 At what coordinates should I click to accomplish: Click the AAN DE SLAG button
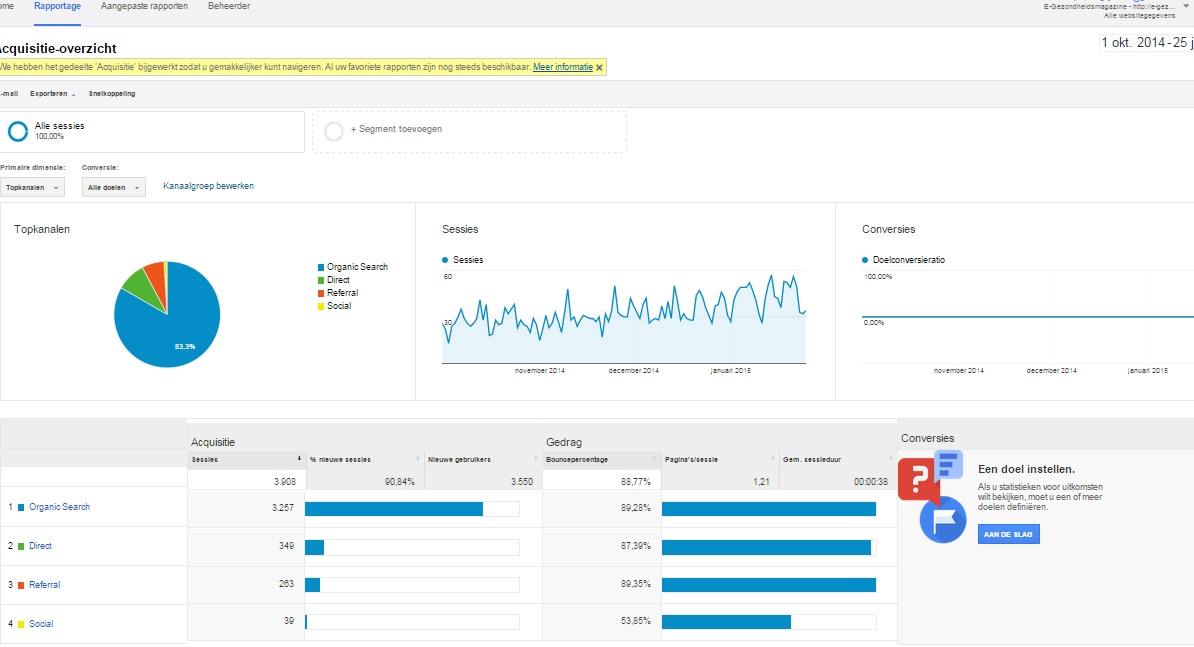tap(1008, 534)
